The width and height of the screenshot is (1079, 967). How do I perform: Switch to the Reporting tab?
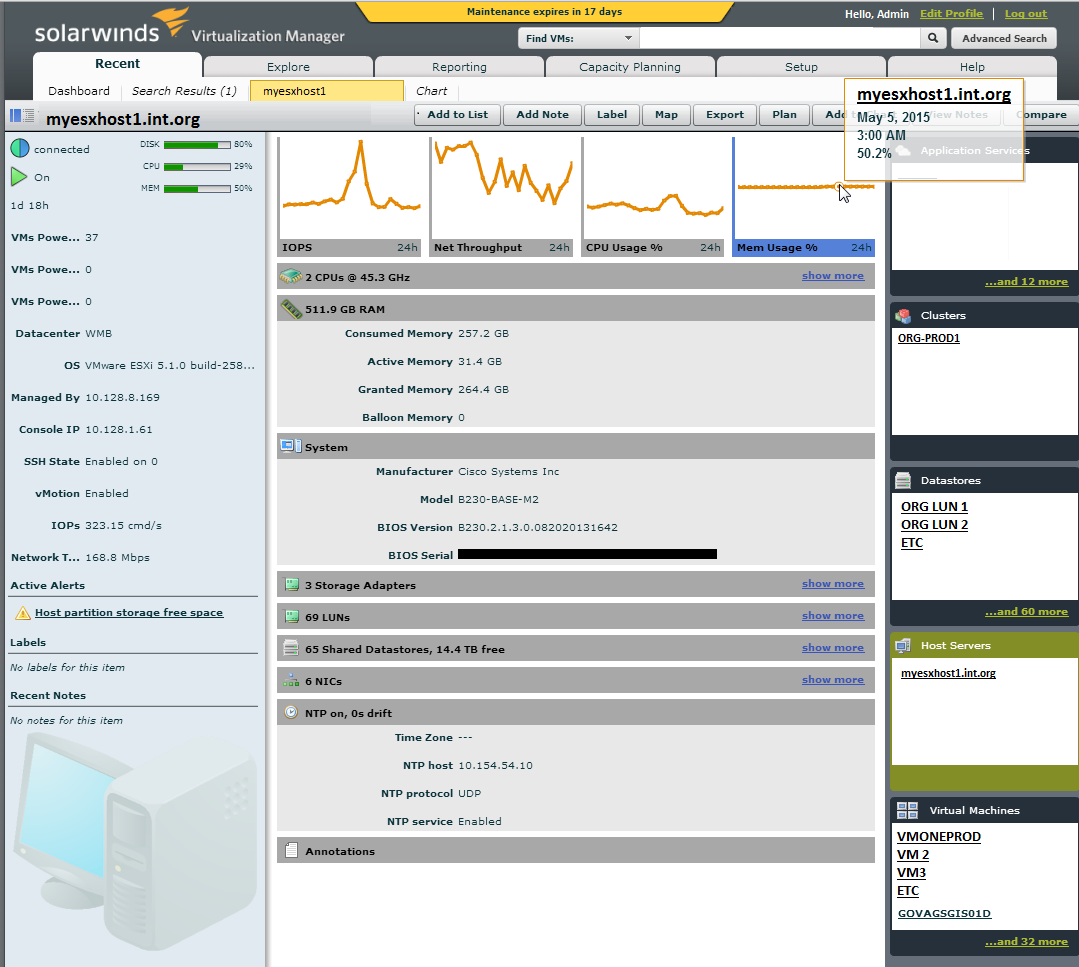coord(459,67)
